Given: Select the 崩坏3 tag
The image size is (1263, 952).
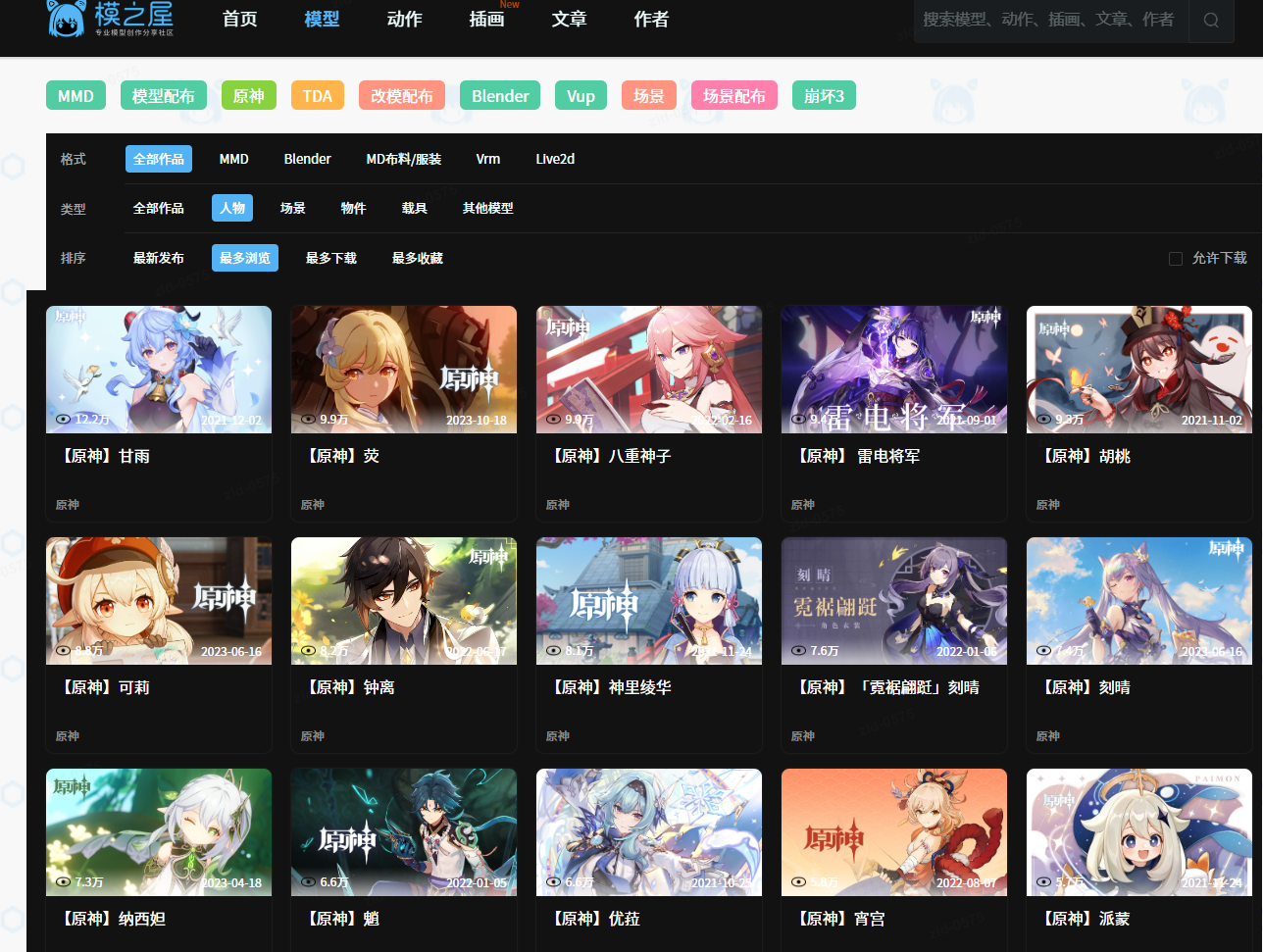Looking at the screenshot, I should click(x=824, y=96).
